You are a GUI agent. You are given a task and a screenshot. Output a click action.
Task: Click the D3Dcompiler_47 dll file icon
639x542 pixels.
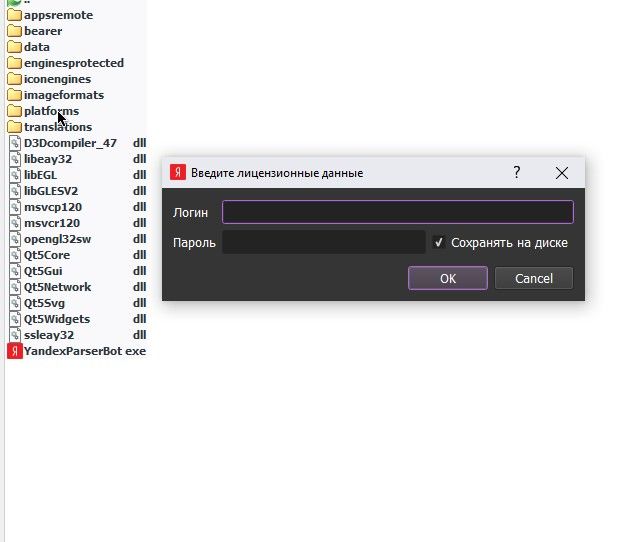click(x=15, y=143)
